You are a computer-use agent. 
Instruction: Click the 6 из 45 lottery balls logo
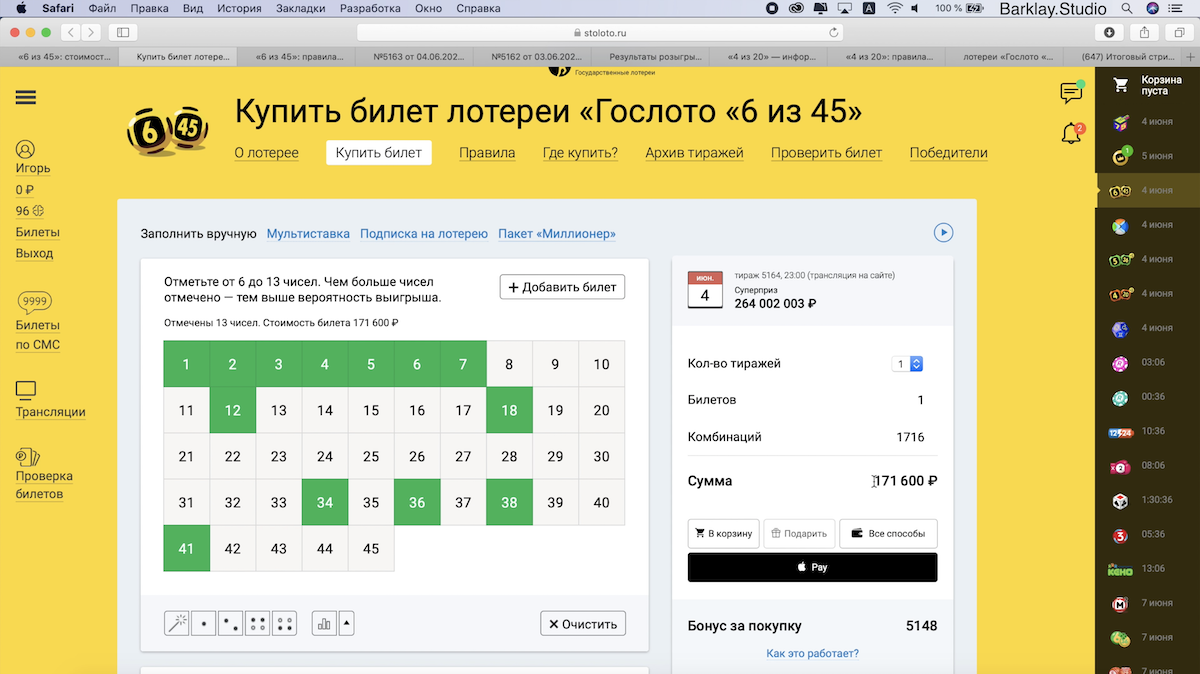click(167, 130)
